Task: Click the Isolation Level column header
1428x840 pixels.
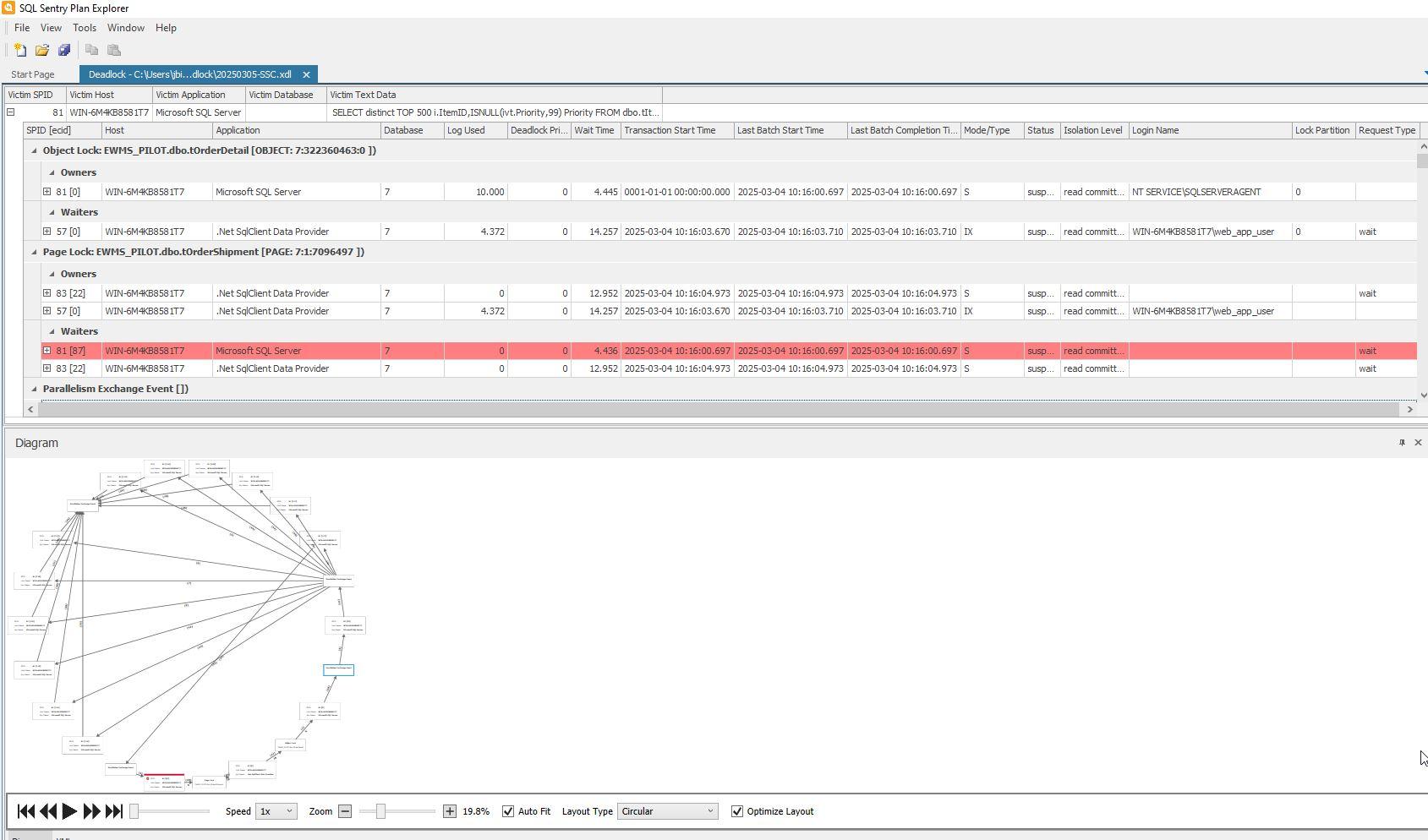Action: [x=1095, y=130]
